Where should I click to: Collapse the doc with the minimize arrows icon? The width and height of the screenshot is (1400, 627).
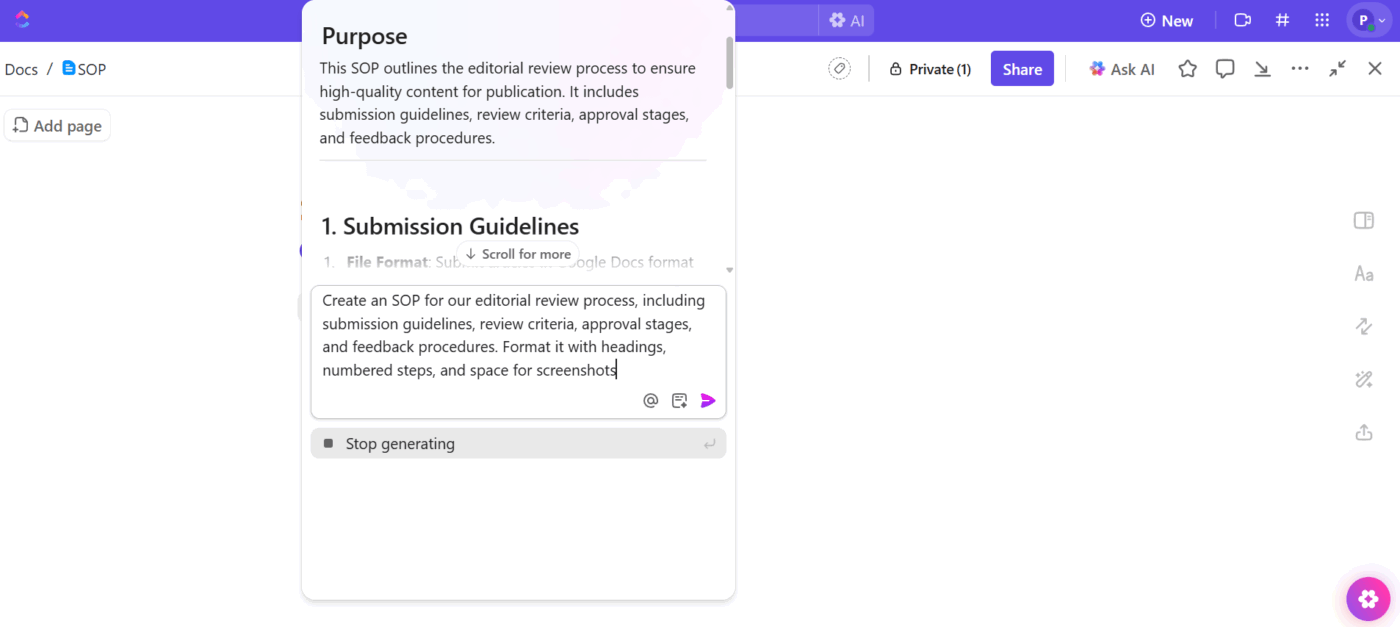coord(1337,68)
